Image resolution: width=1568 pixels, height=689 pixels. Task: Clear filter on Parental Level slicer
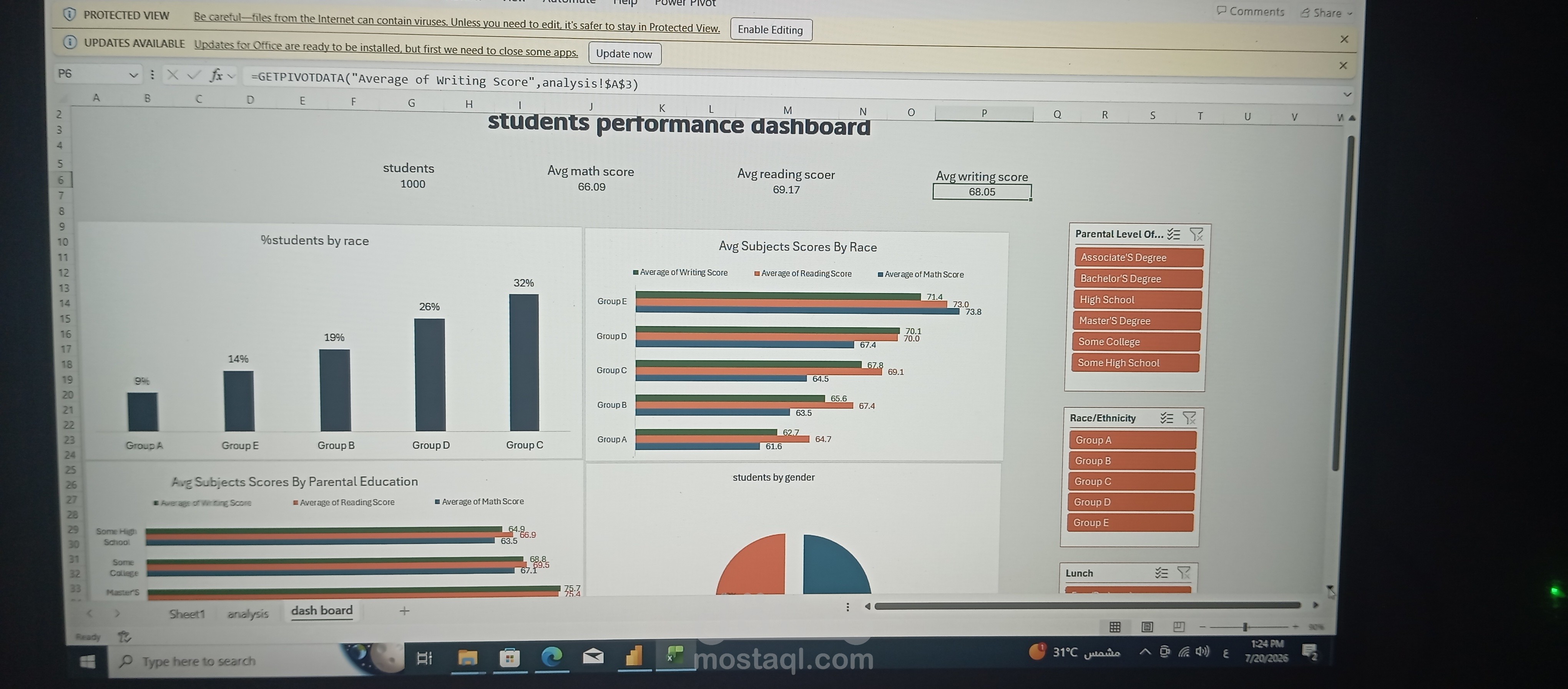coord(1196,234)
